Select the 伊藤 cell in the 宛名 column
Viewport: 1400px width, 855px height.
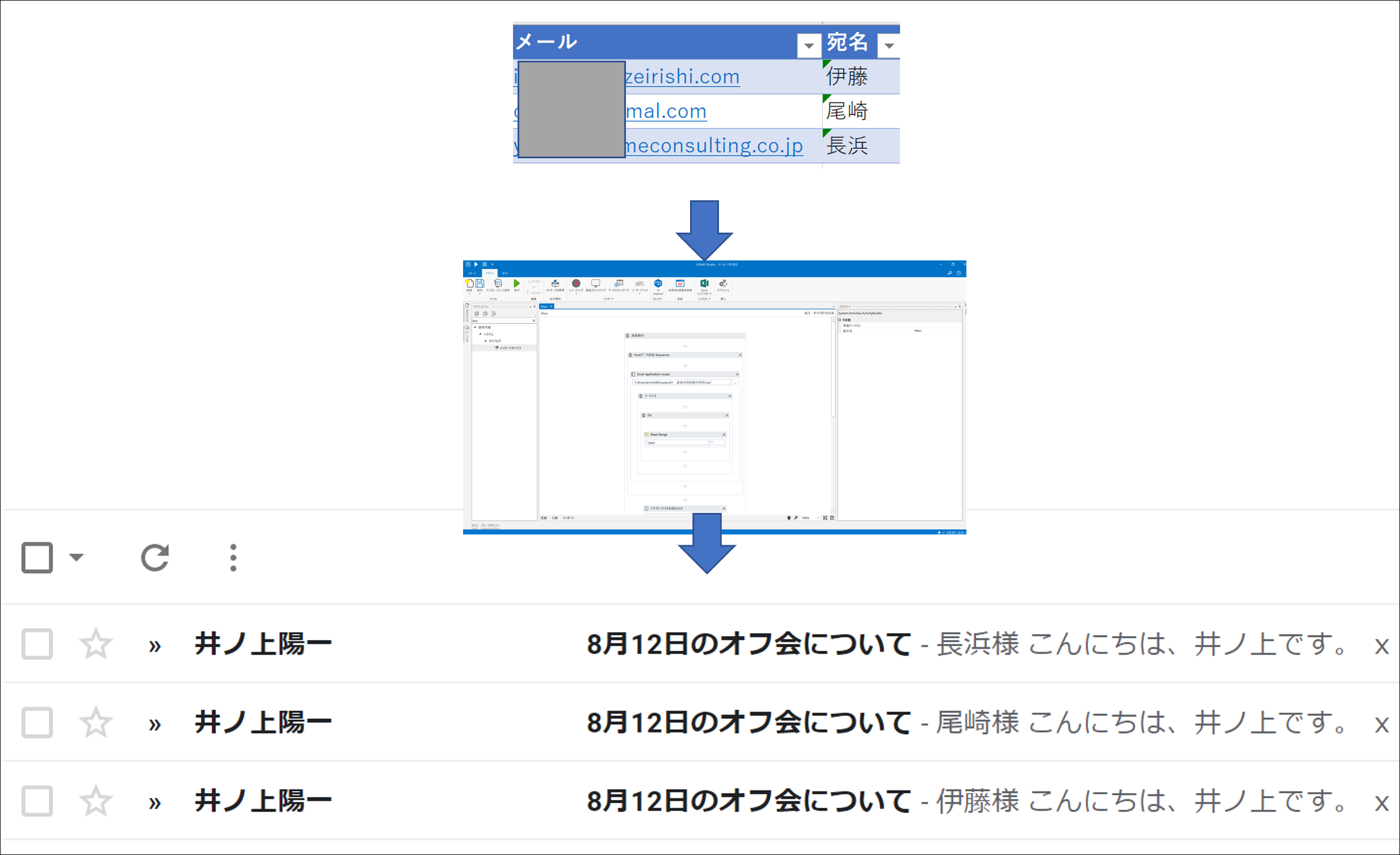click(861, 76)
